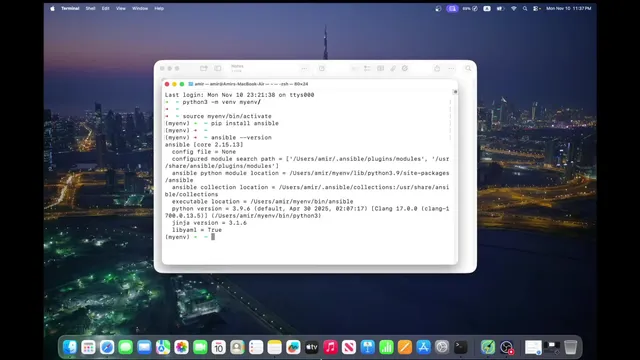This screenshot has width=640, height=360.
Task: Open Launchpad from the Dock
Action: tap(88, 347)
